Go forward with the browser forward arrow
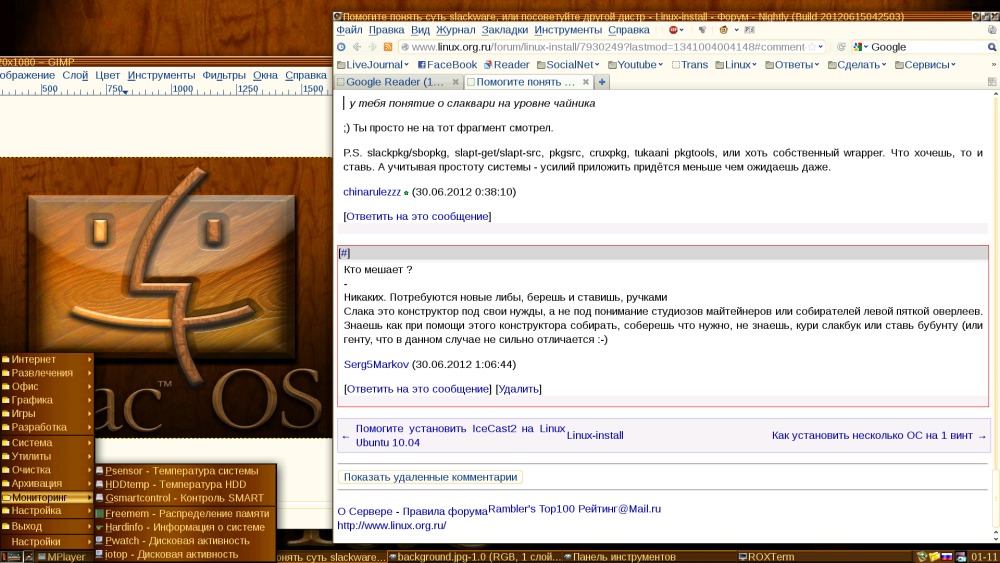1000x563 pixels. [372, 47]
